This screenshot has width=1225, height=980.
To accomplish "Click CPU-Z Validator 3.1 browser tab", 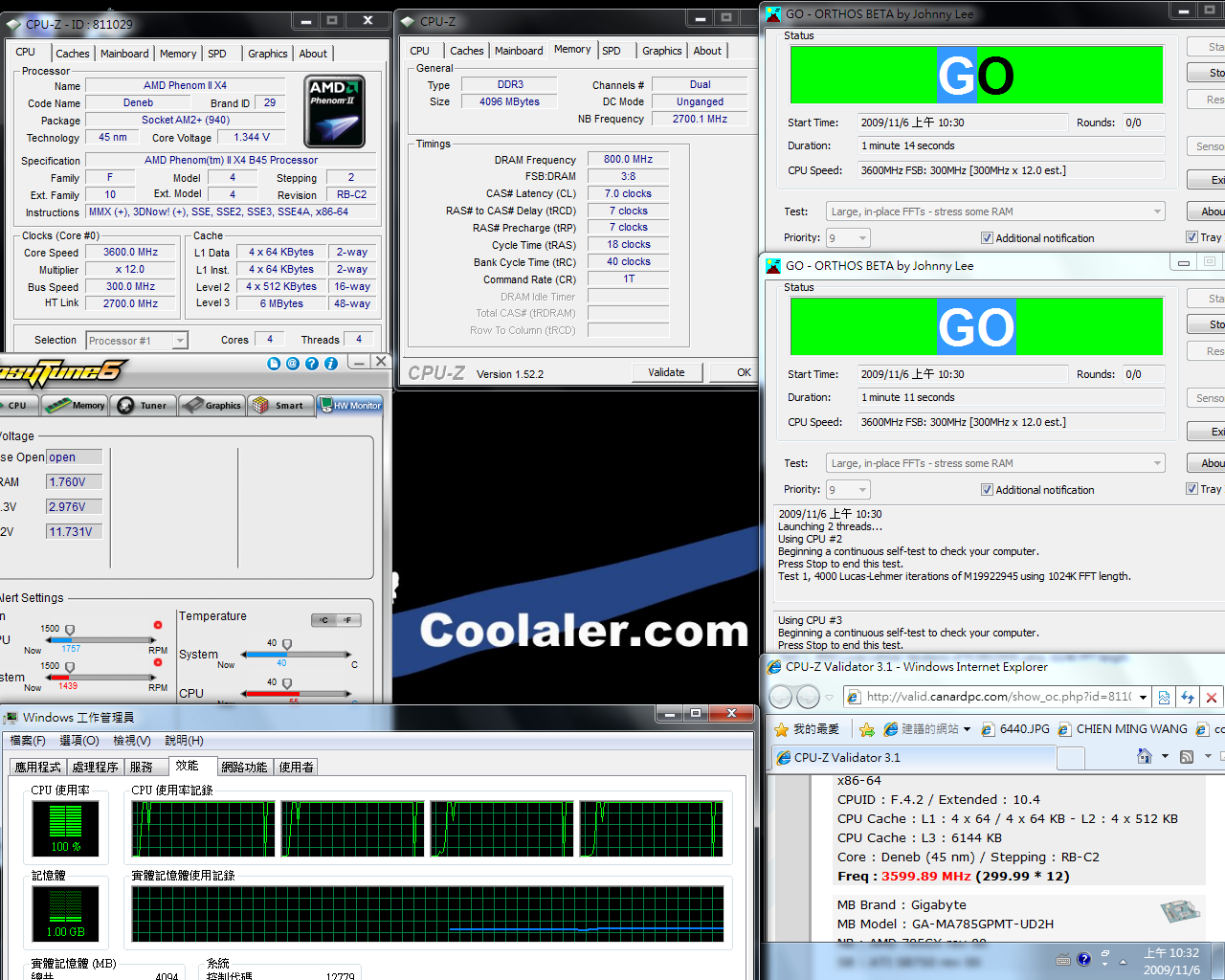I will (x=914, y=758).
